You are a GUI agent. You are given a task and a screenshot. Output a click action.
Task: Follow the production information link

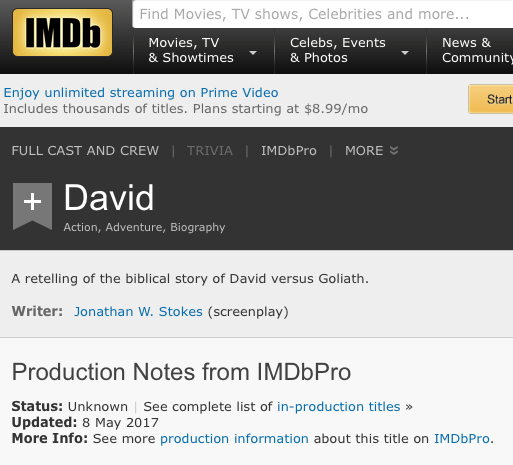tap(234, 439)
